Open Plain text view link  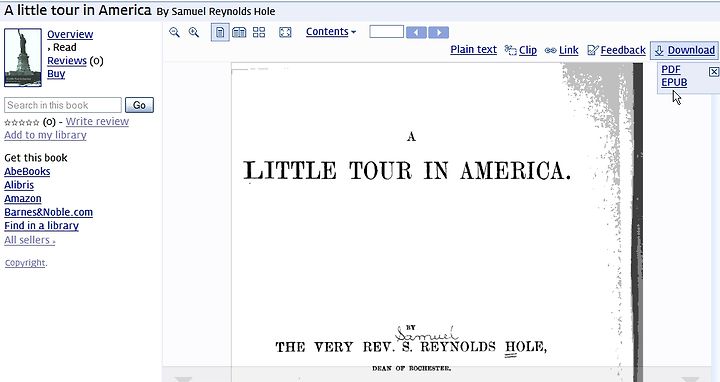point(473,50)
